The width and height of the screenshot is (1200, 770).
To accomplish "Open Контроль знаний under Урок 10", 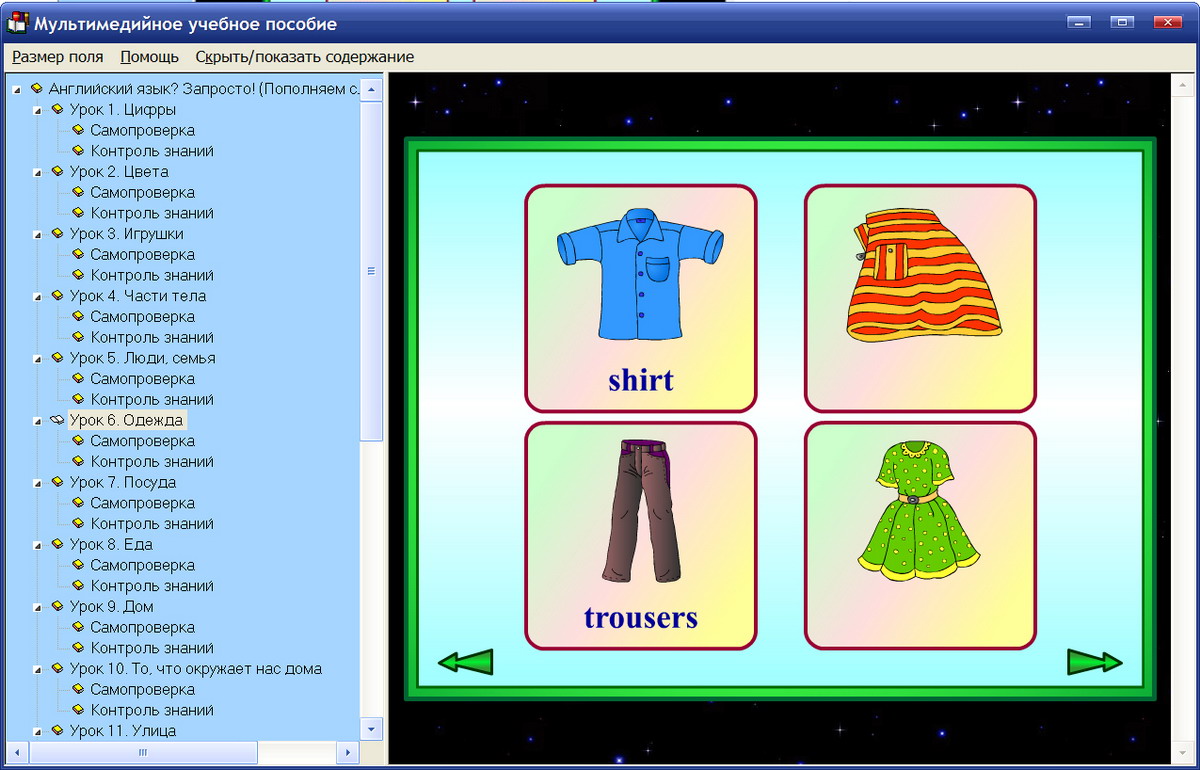I will tap(153, 710).
